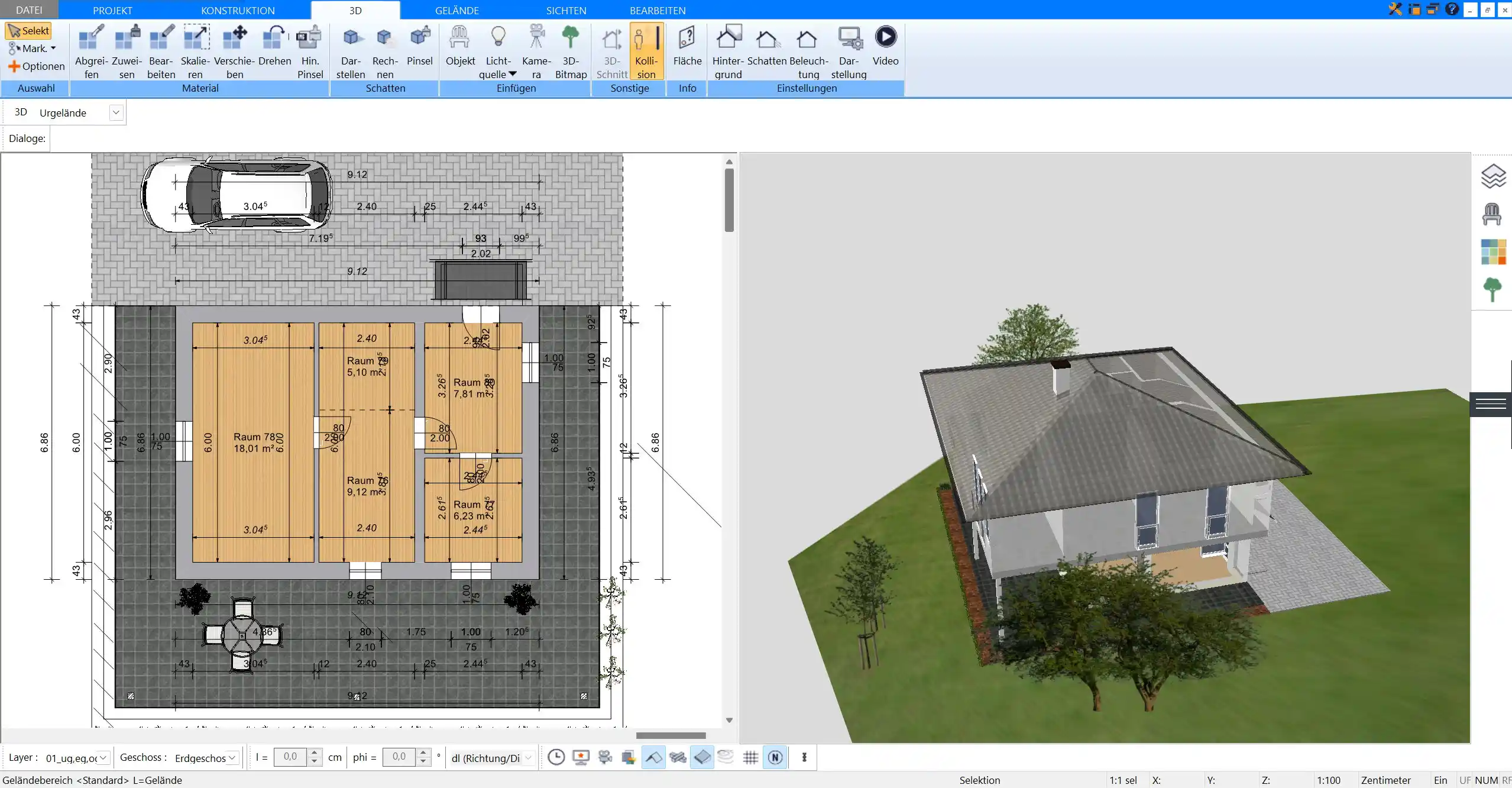The height and width of the screenshot is (788, 1512).
Task: Switch to the PROJEKT tab
Action: click(x=112, y=10)
